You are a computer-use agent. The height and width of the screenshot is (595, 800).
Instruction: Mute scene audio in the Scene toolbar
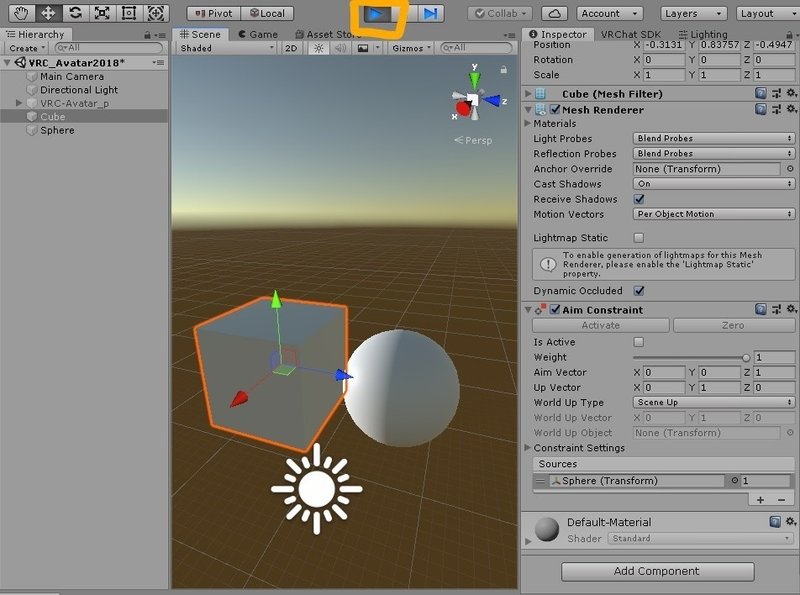pos(341,47)
